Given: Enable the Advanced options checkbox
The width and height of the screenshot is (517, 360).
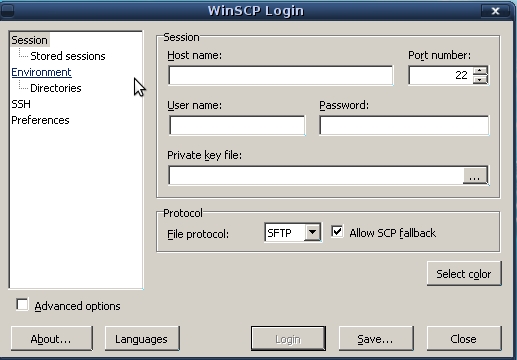Looking at the screenshot, I should tap(22, 304).
